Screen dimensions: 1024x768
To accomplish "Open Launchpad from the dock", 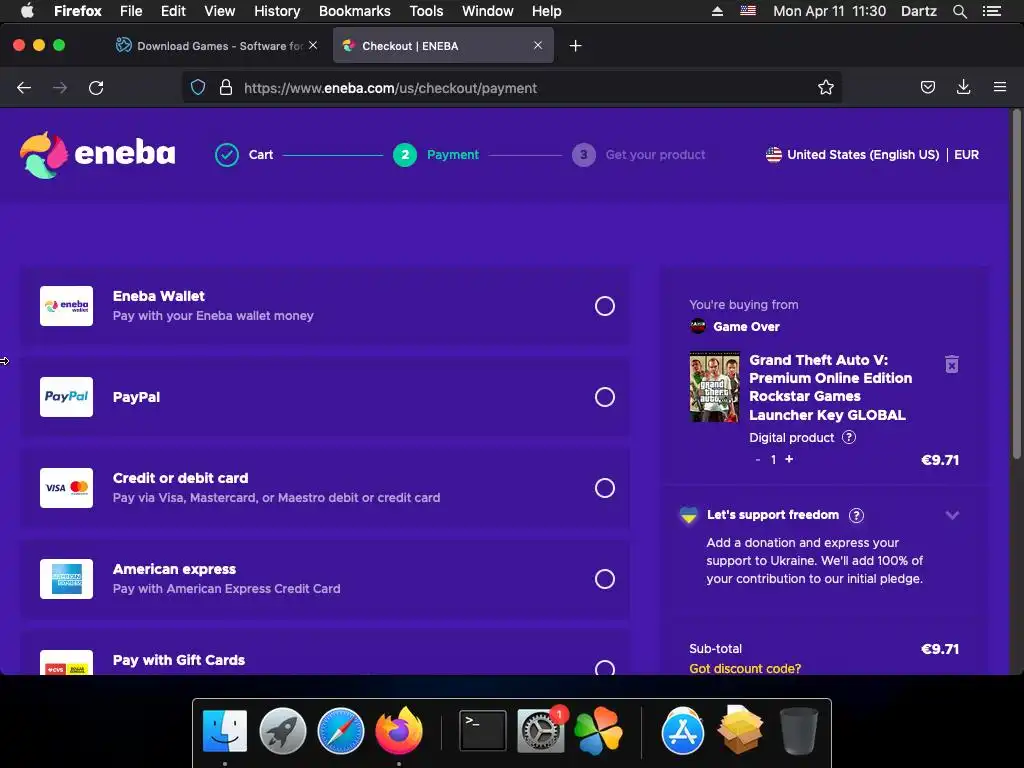I will (x=283, y=731).
